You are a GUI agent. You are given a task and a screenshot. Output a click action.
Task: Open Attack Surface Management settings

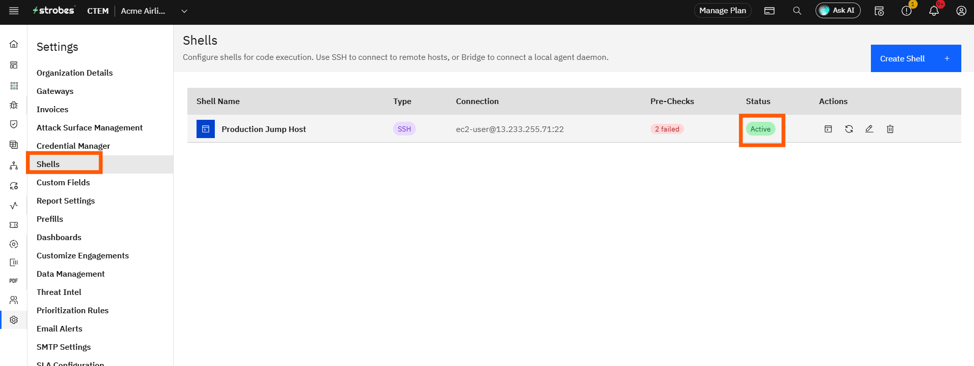coord(89,127)
